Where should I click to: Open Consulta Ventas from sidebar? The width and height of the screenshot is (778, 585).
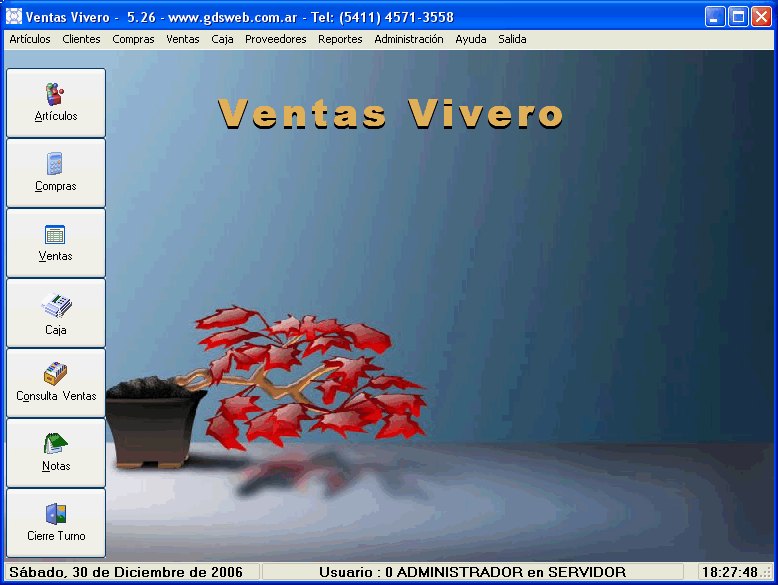click(56, 383)
